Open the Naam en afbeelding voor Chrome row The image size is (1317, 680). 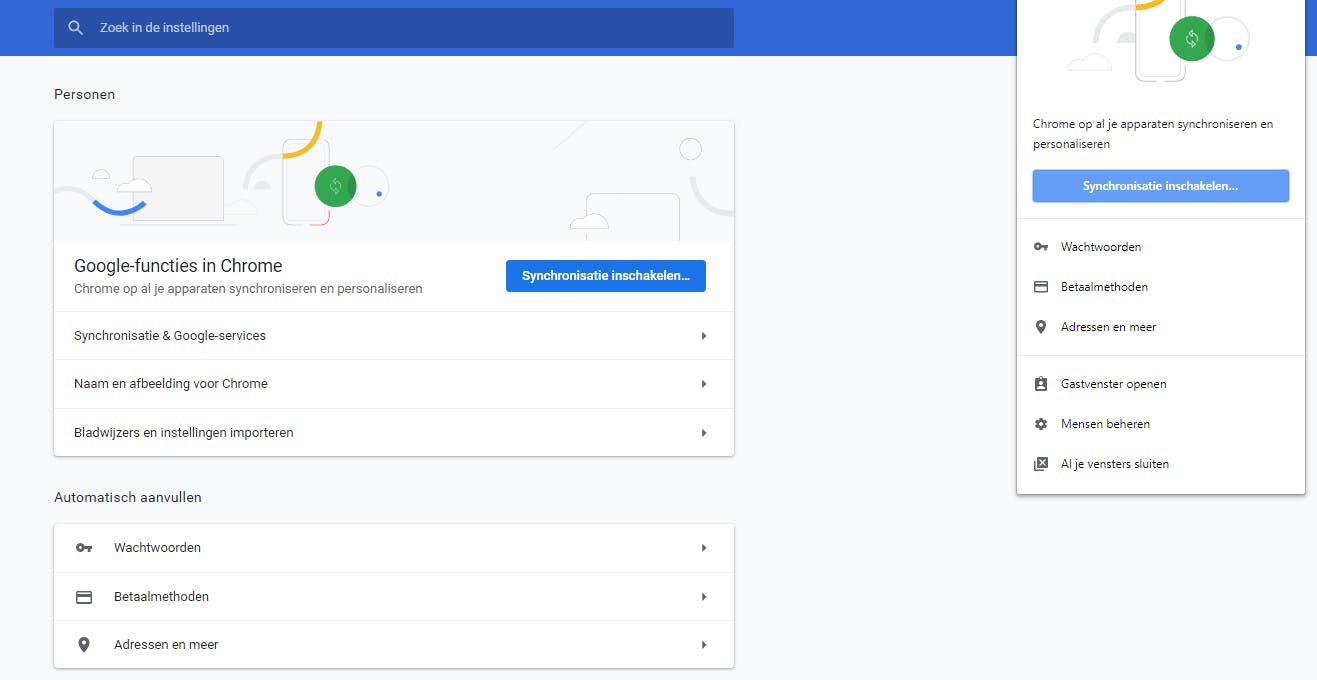(x=394, y=384)
